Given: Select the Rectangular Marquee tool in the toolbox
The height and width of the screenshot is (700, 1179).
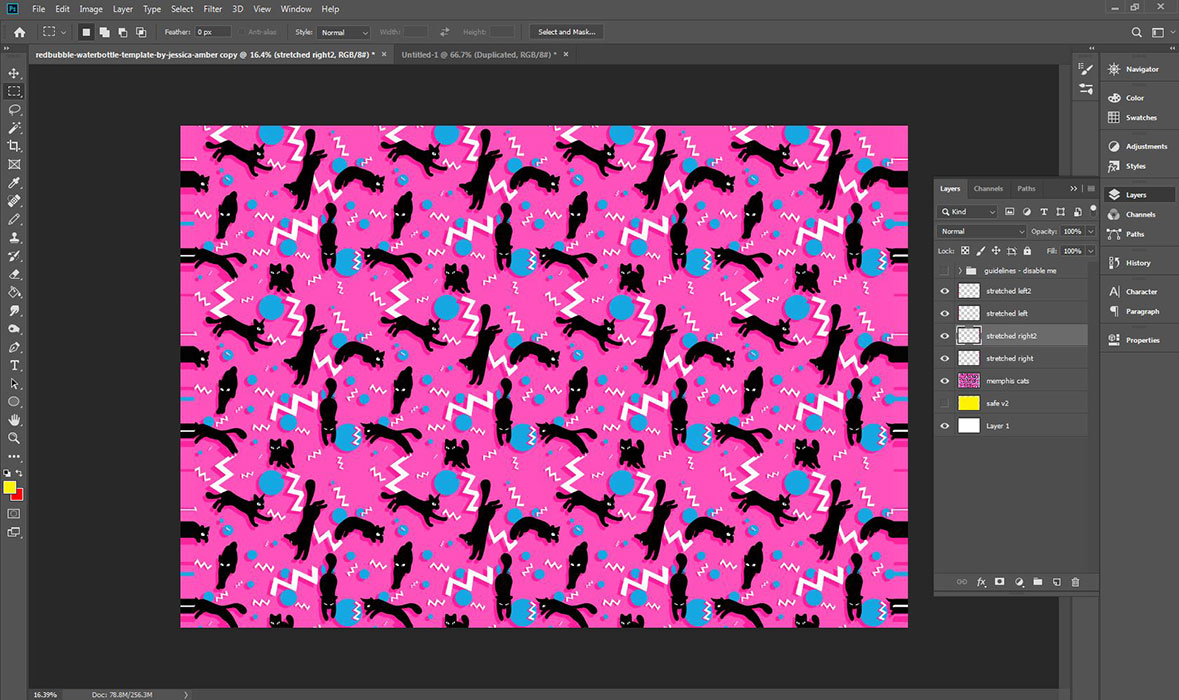Looking at the screenshot, I should point(14,91).
